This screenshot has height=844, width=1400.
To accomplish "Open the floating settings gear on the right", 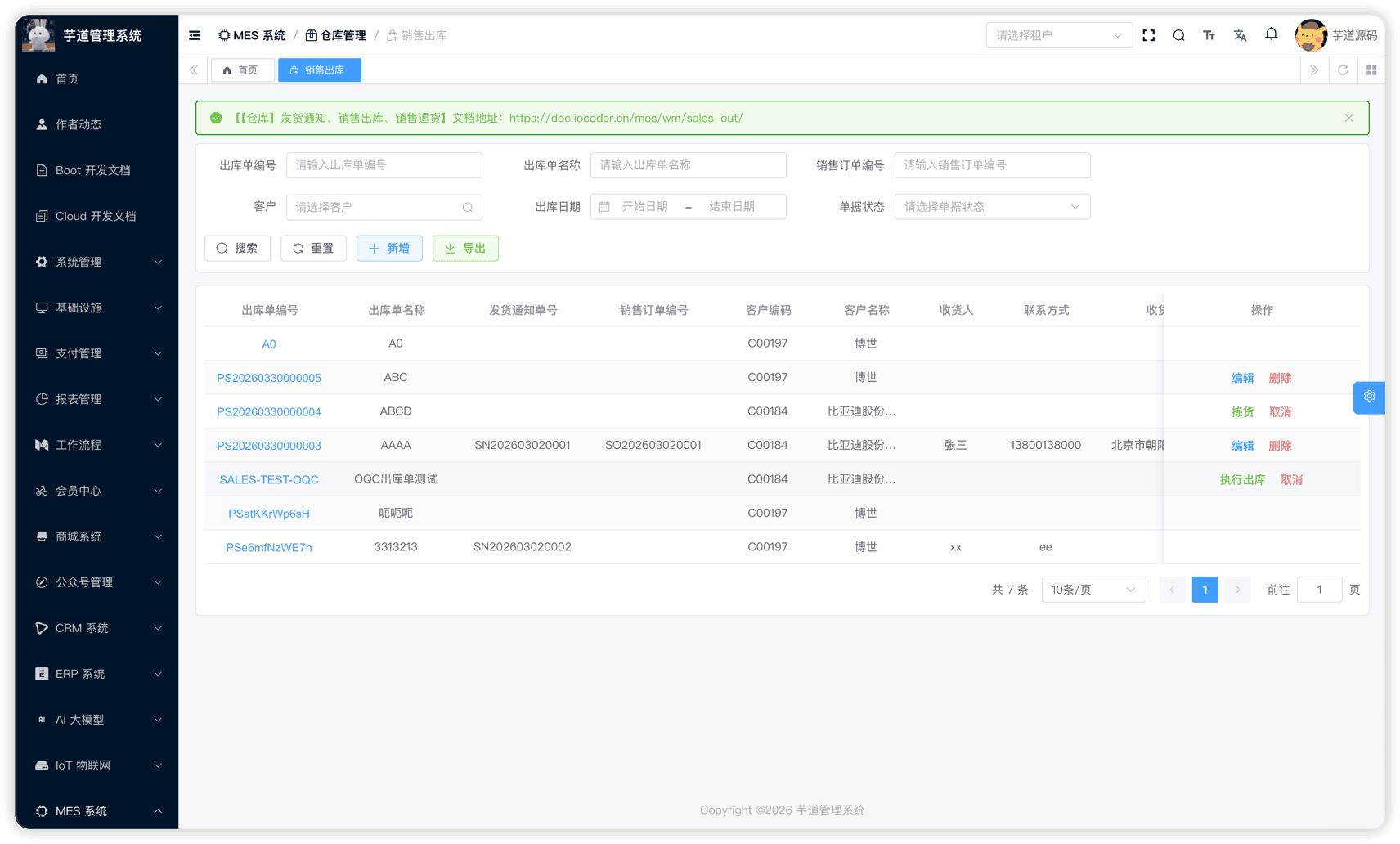I will tap(1369, 397).
